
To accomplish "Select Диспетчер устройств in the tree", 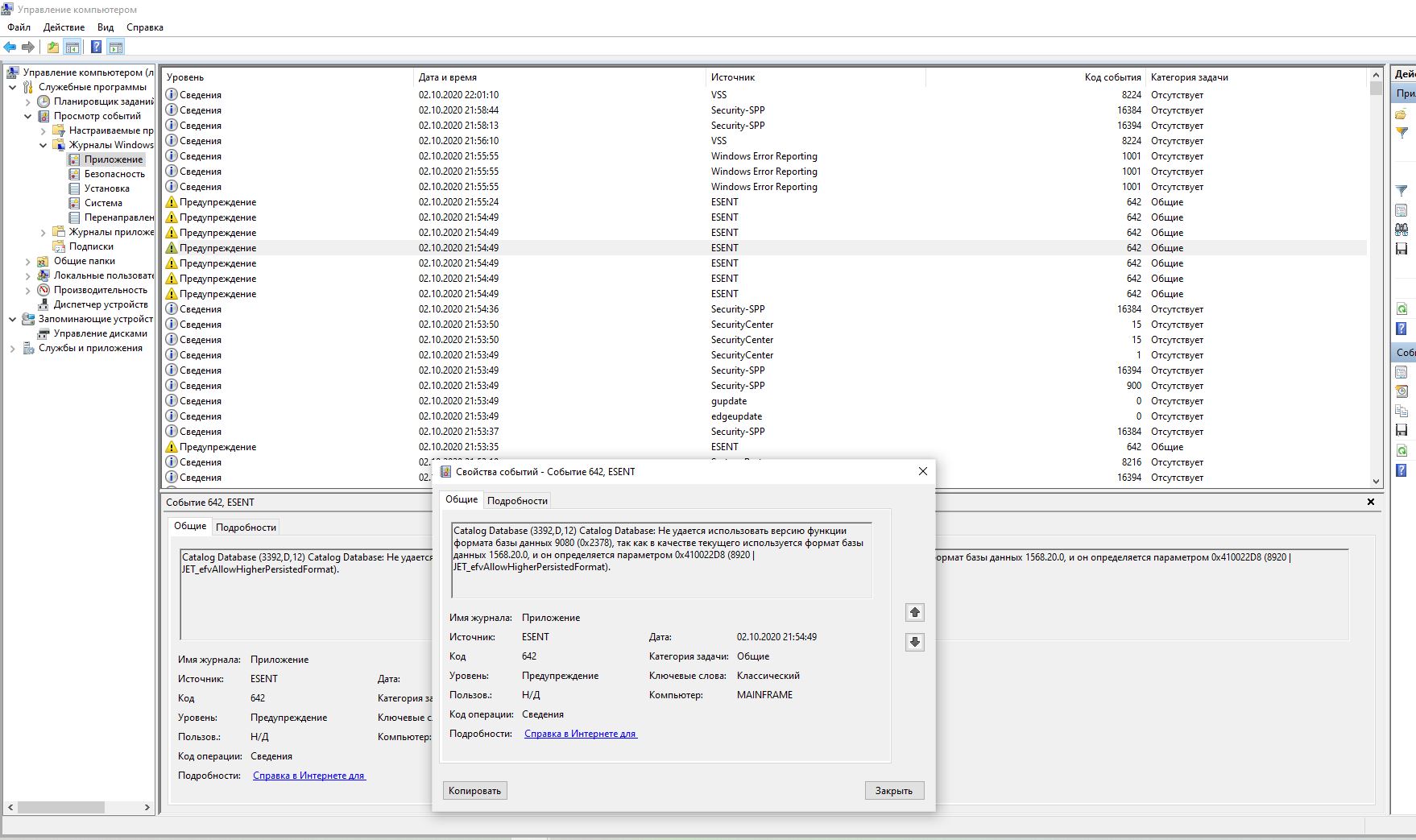I will click(x=101, y=304).
